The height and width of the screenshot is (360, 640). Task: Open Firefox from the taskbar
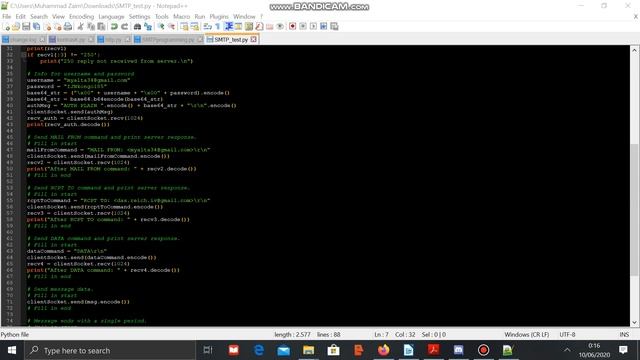[x=383, y=350]
